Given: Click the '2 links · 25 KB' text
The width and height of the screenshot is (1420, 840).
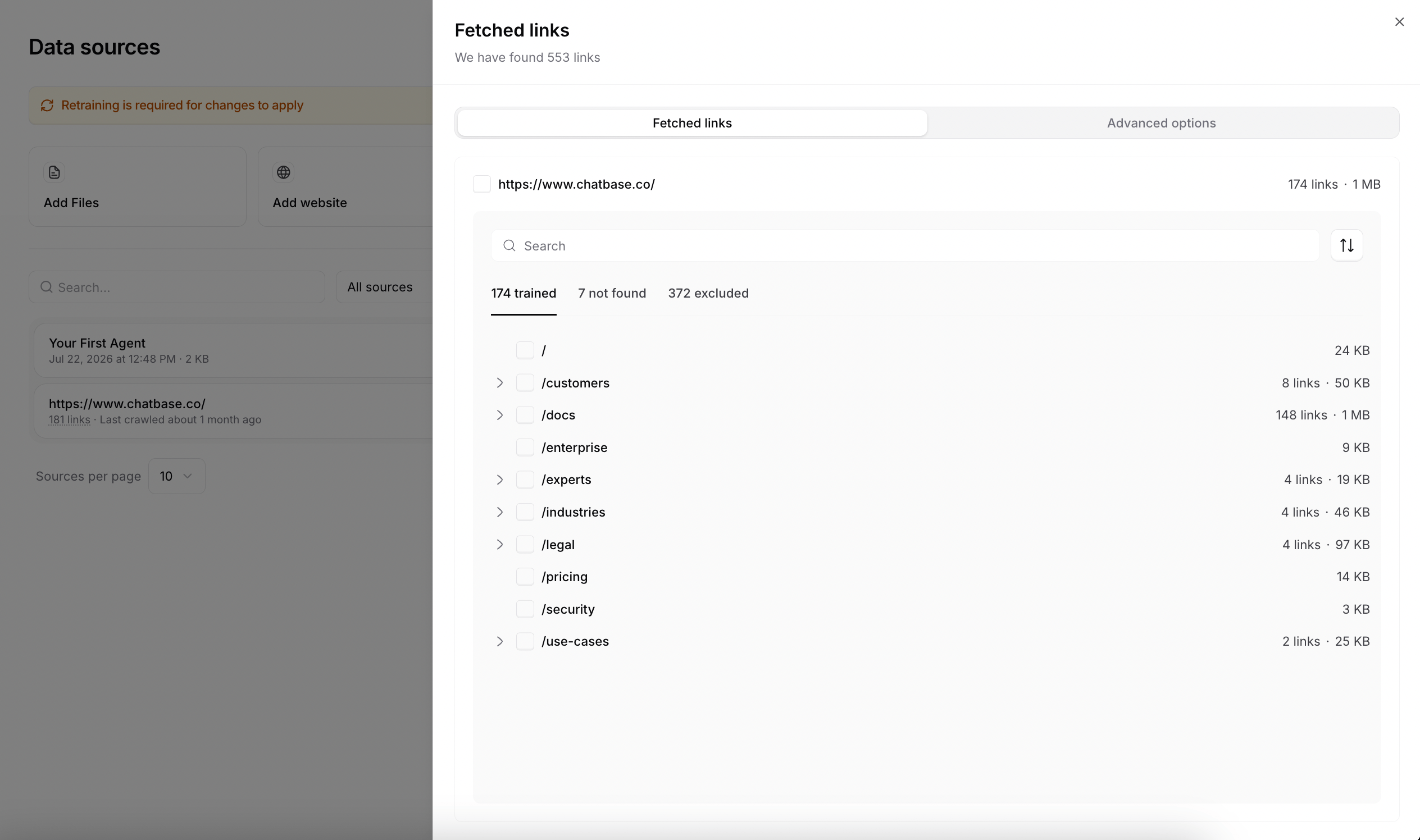Looking at the screenshot, I should [1326, 641].
